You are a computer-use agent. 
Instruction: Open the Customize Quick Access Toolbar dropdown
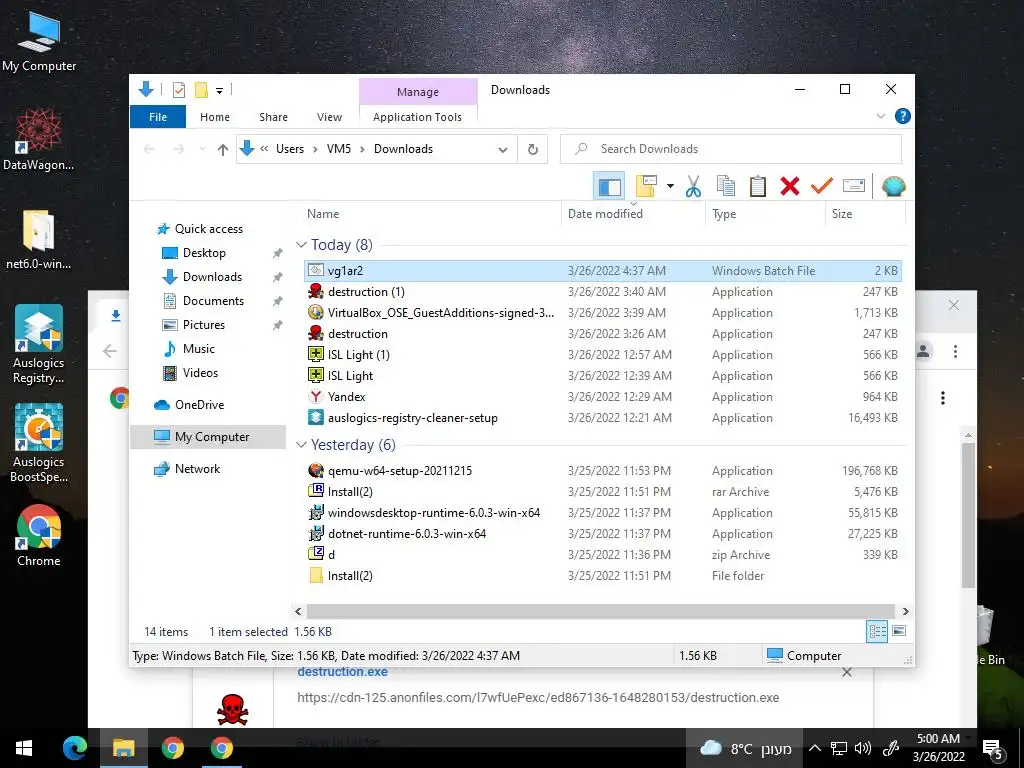pos(219,91)
